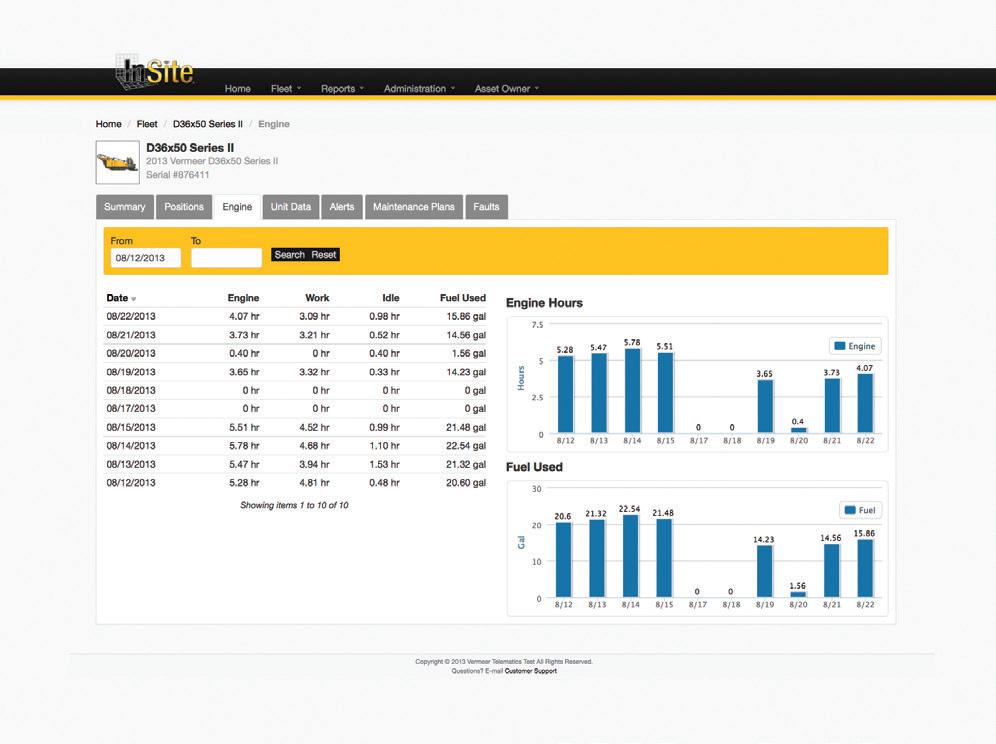Click the Reset button
The height and width of the screenshot is (744, 996).
[x=324, y=255]
